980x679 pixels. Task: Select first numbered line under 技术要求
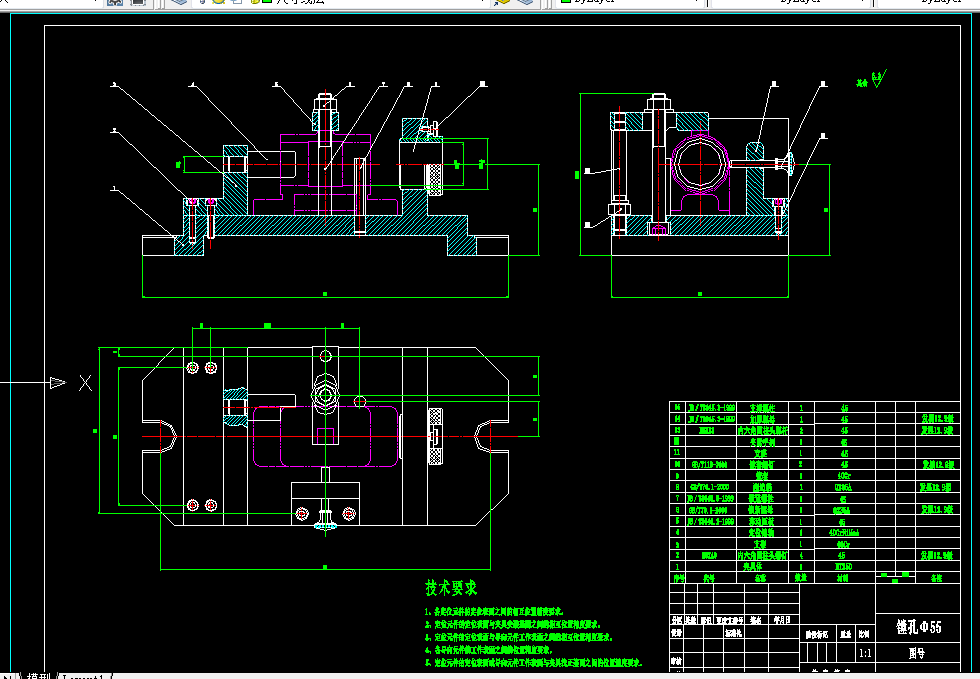pyautogui.click(x=494, y=611)
